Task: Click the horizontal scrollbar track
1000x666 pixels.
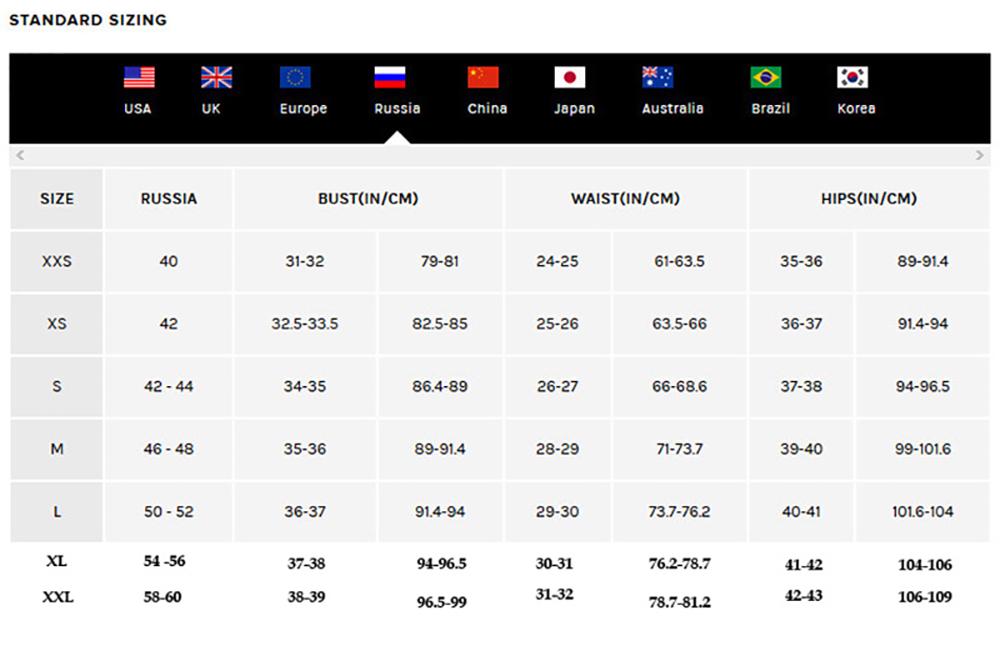Action: click(x=500, y=156)
